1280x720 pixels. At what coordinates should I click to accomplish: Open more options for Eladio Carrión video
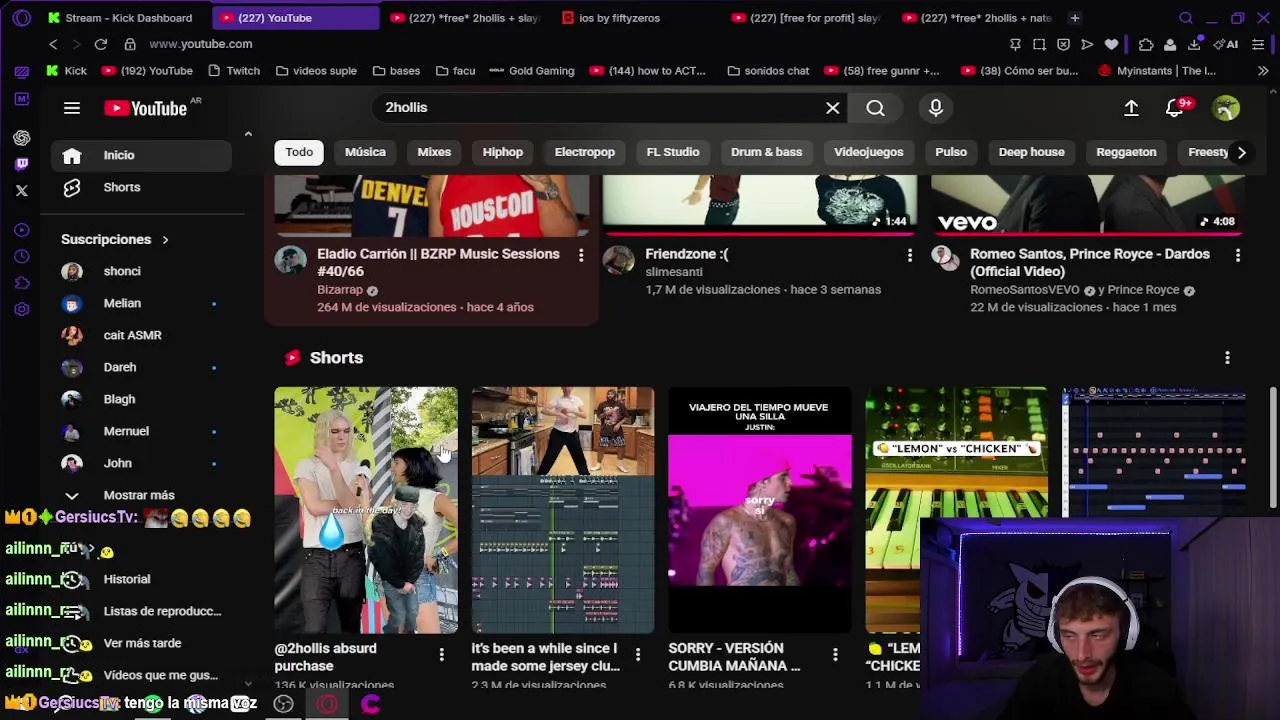click(x=581, y=255)
